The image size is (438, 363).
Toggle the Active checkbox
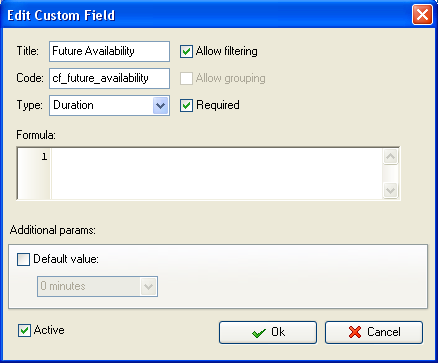24,331
